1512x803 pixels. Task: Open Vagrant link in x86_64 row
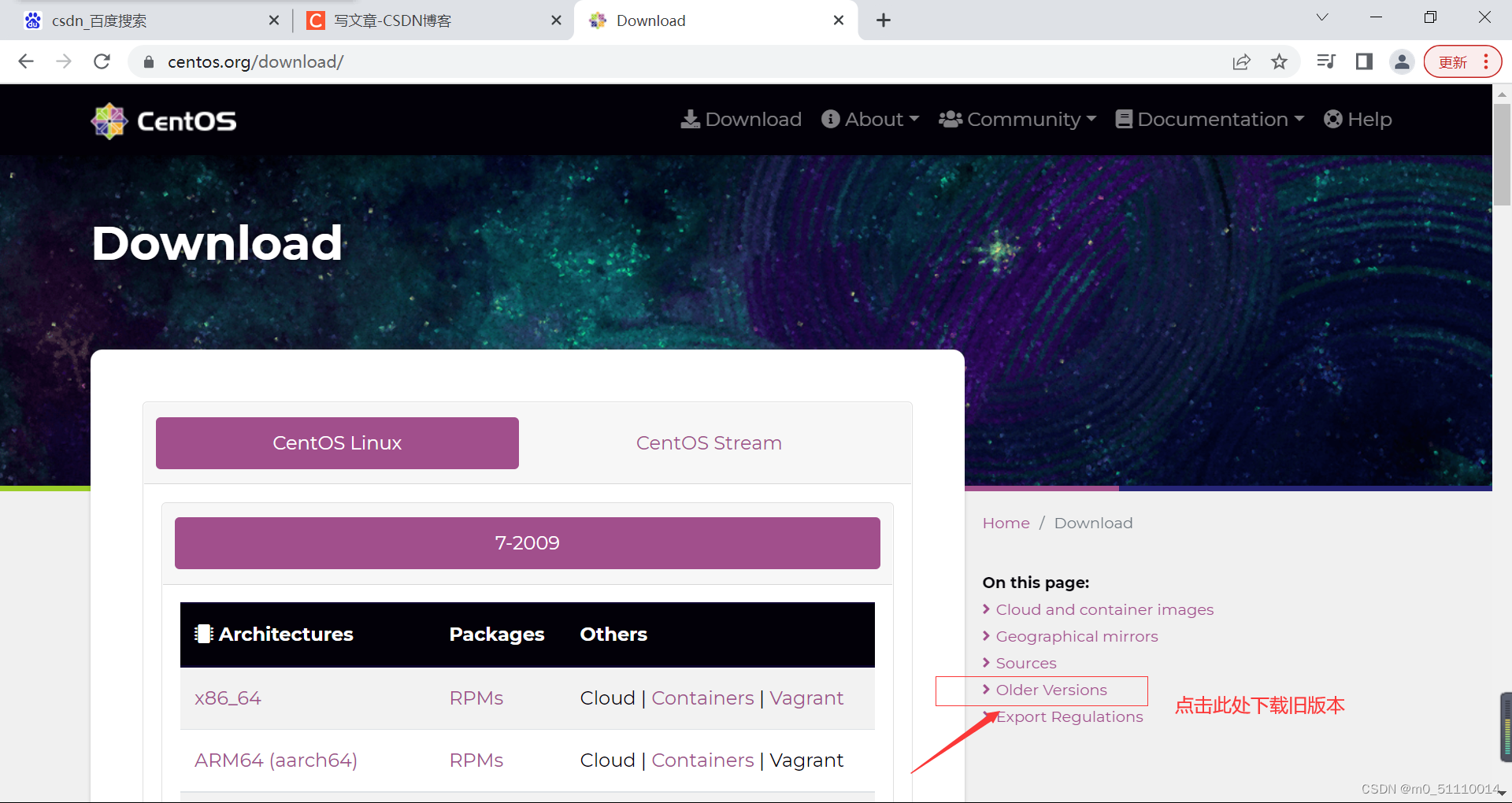806,698
